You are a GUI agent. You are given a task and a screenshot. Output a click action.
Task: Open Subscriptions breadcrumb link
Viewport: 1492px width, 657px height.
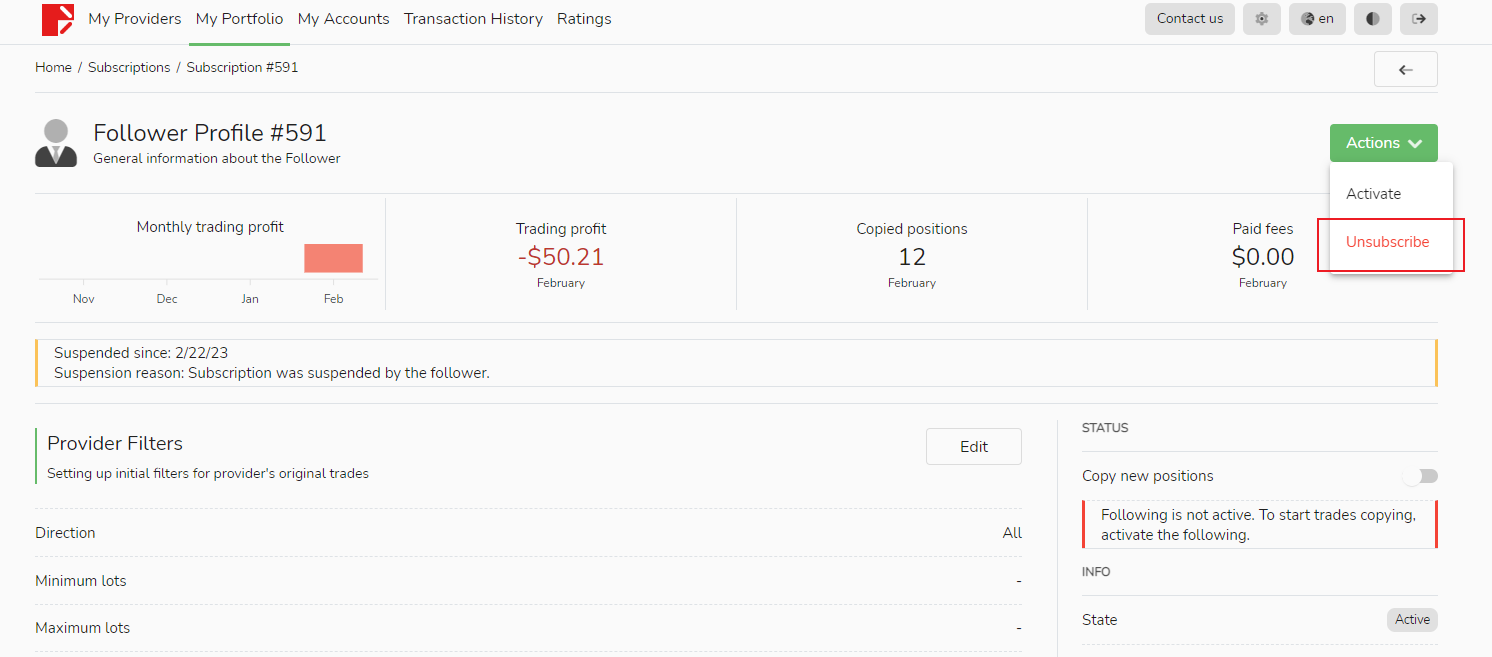click(129, 68)
